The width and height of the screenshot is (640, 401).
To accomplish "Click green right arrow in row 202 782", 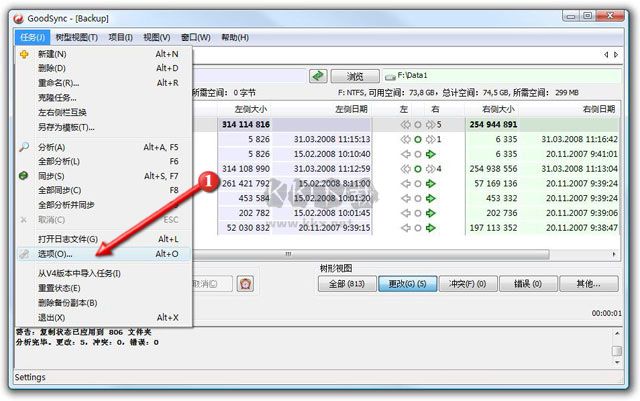I will pos(430,213).
